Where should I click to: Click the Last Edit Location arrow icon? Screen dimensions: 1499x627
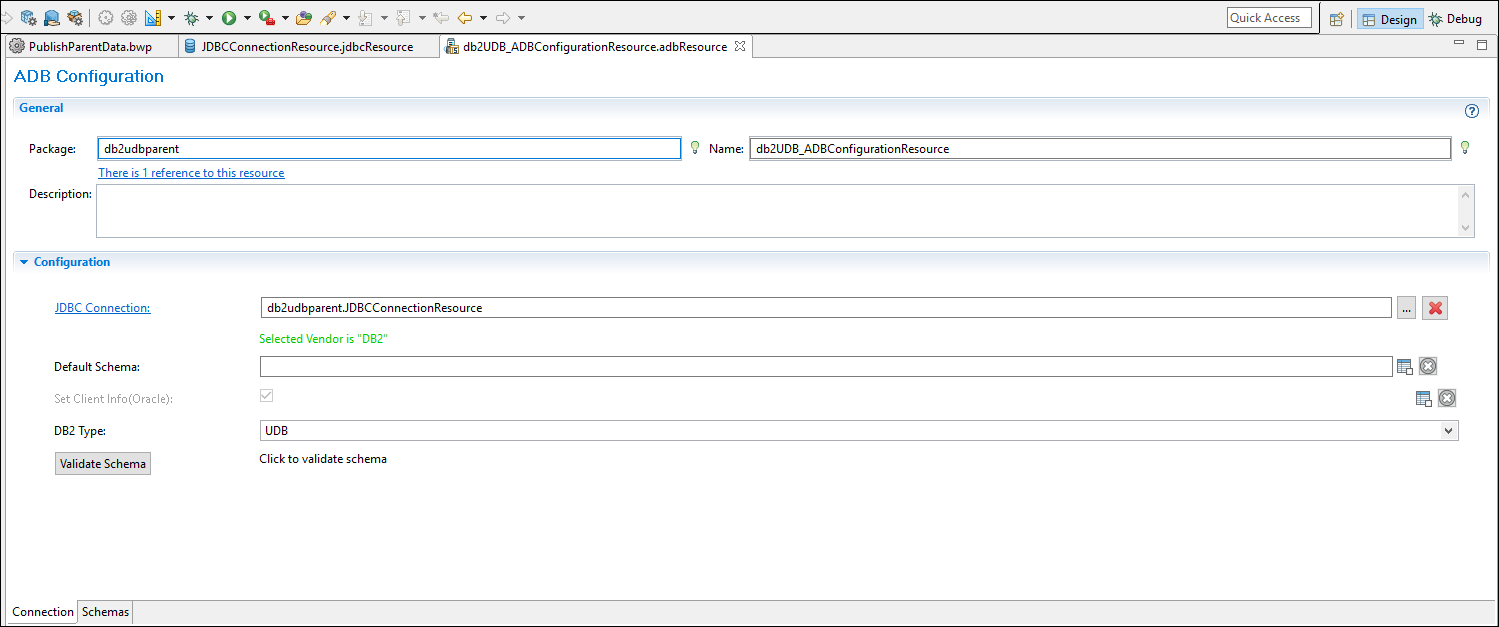440,17
